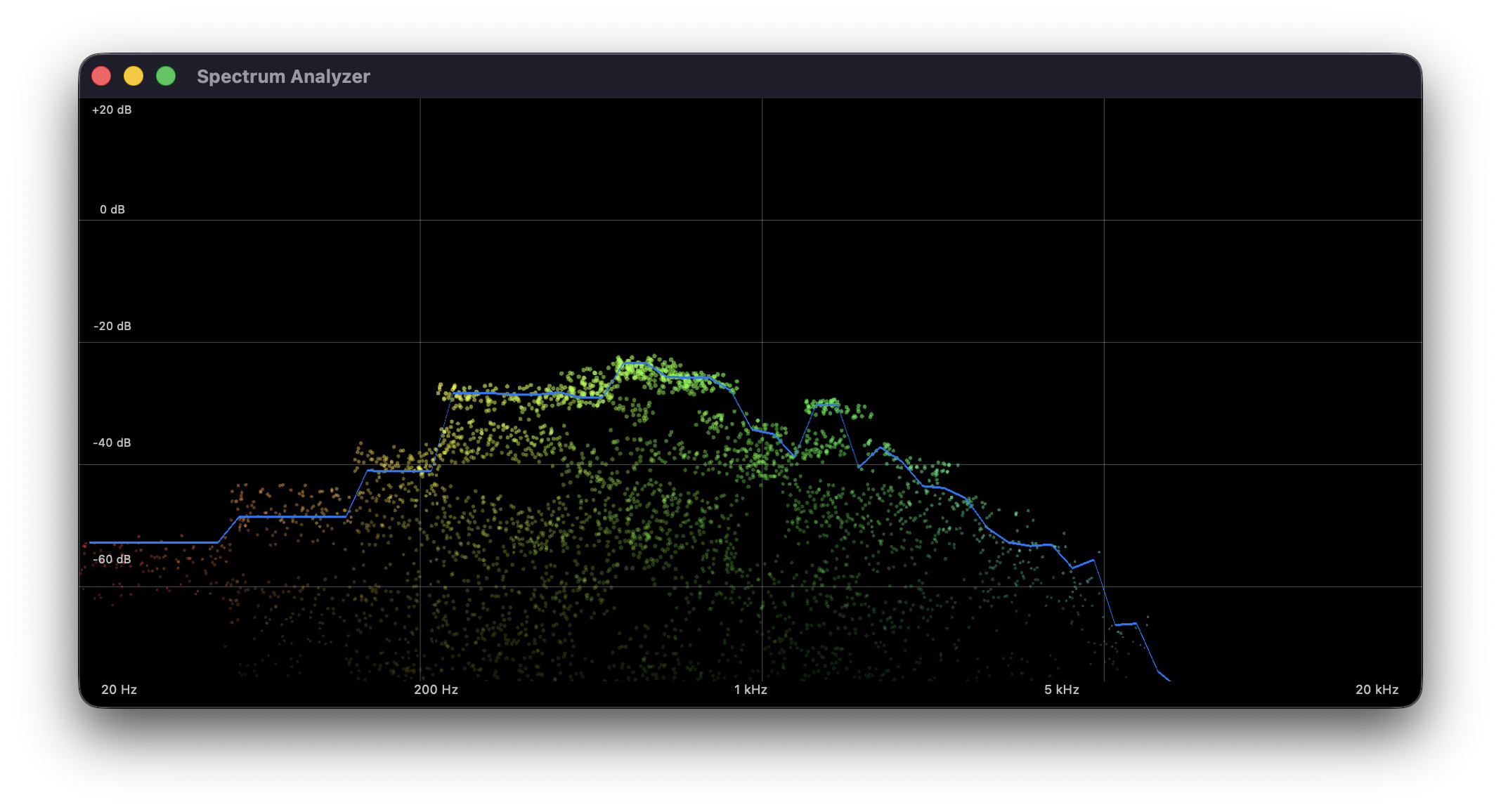Click the -40 dB scale label
Screen dimensions: 1501x812
click(x=111, y=443)
